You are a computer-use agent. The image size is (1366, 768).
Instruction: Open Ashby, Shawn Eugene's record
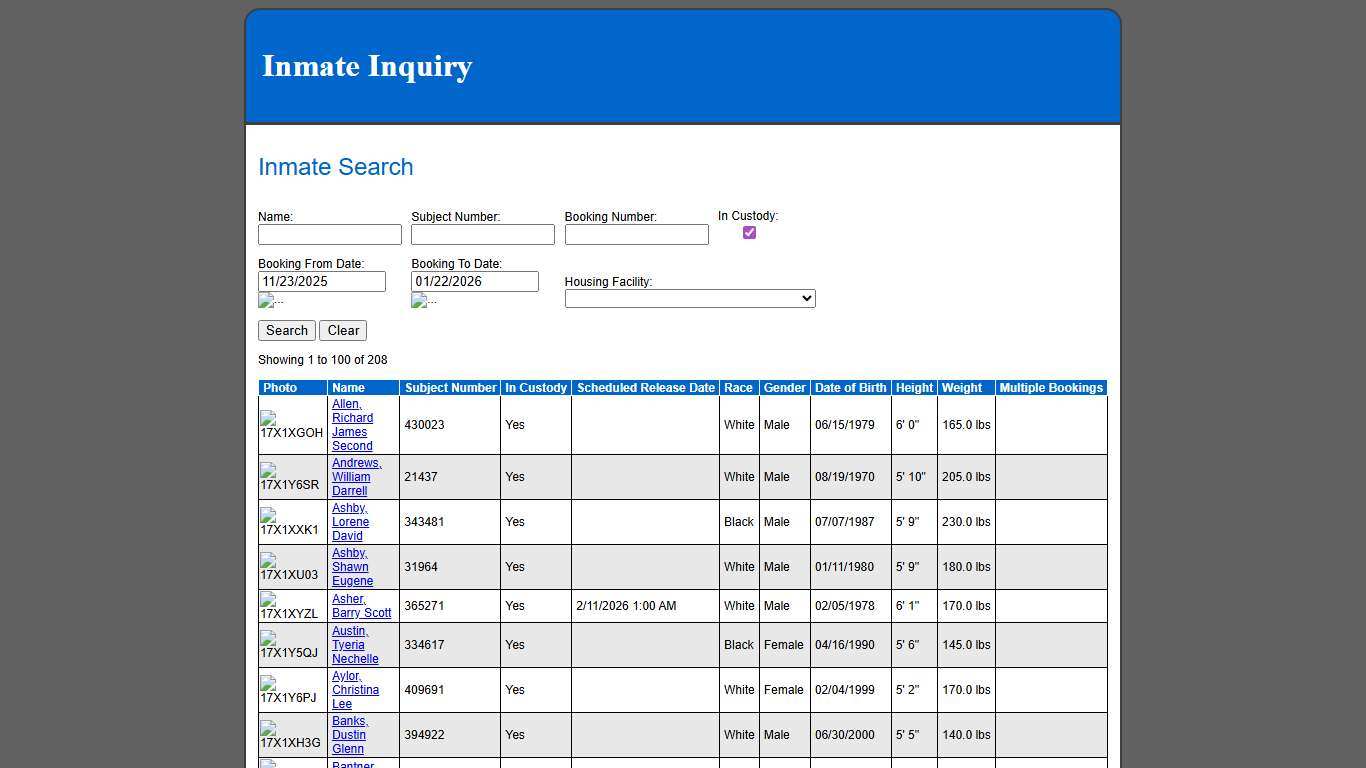pos(350,567)
